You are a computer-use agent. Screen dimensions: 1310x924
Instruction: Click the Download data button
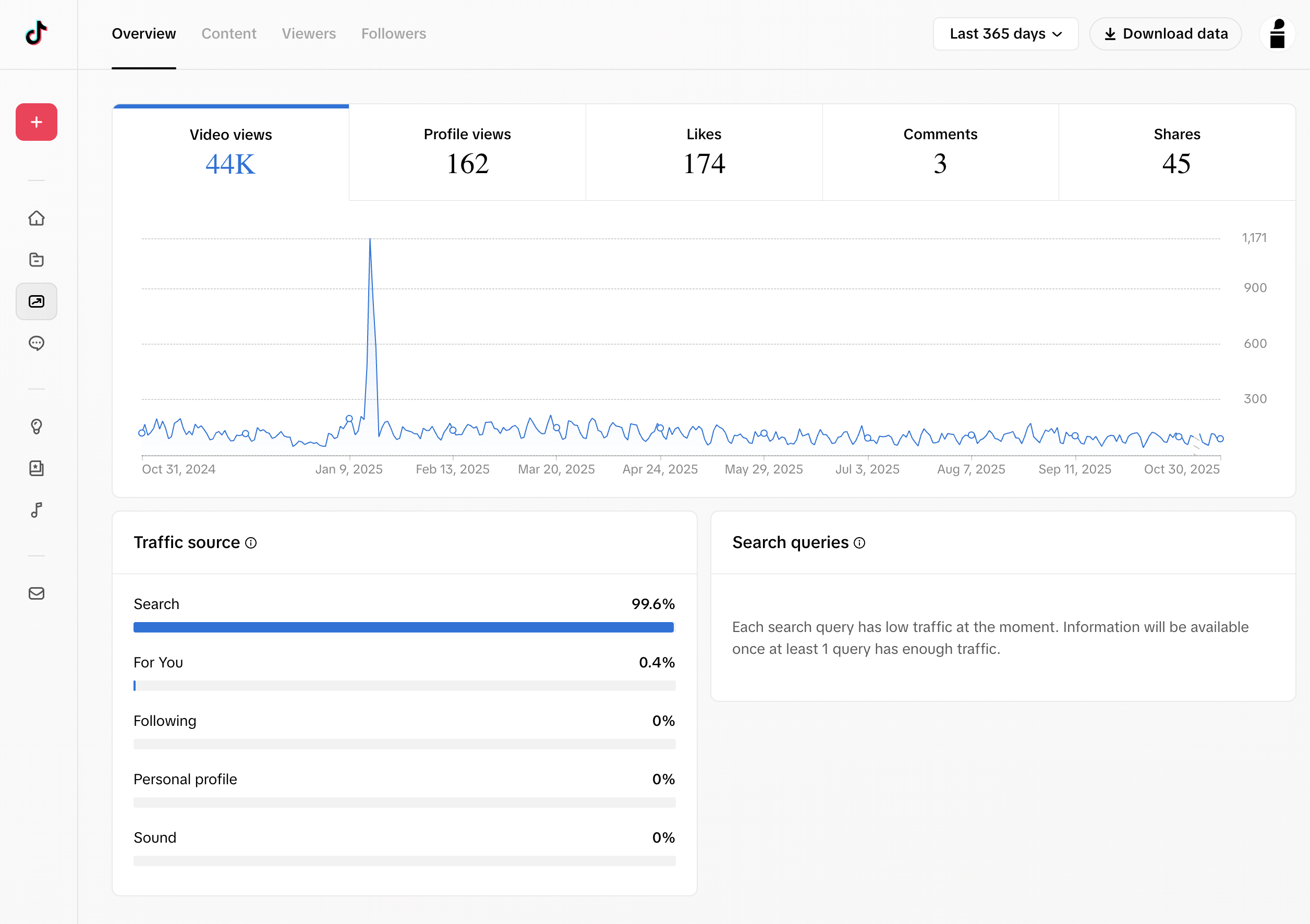(1165, 34)
